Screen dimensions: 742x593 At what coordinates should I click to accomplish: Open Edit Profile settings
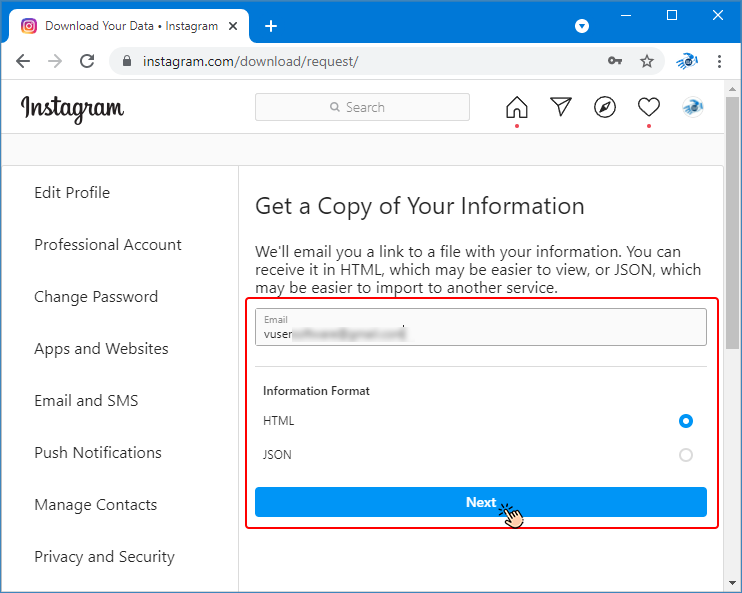72,193
